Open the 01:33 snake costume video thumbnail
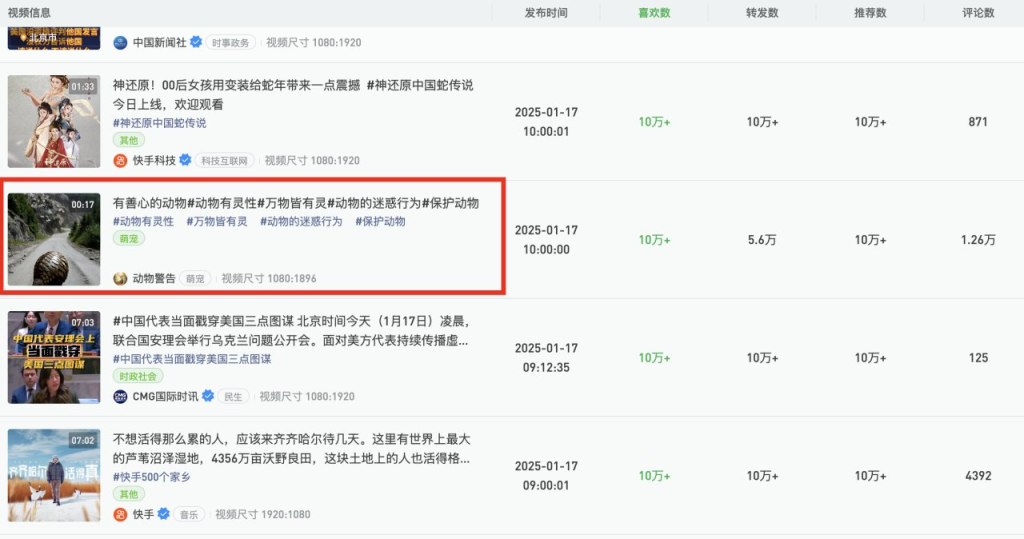The image size is (1024, 539). tap(54, 121)
